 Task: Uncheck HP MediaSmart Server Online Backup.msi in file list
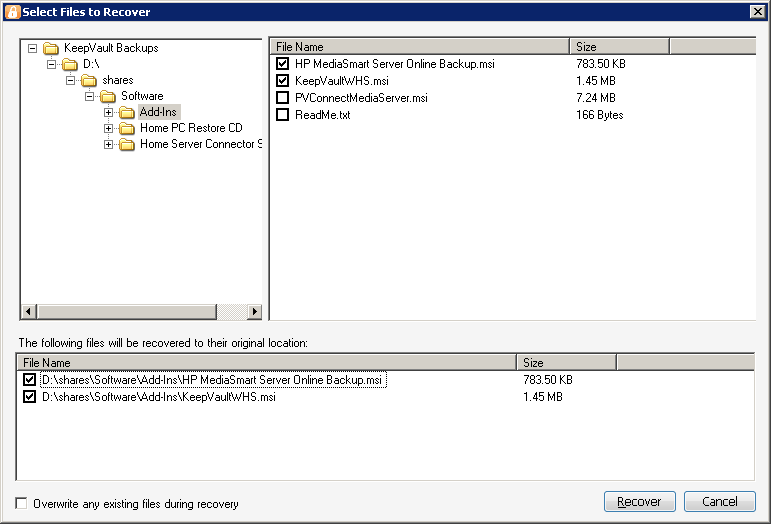pyautogui.click(x=282, y=63)
